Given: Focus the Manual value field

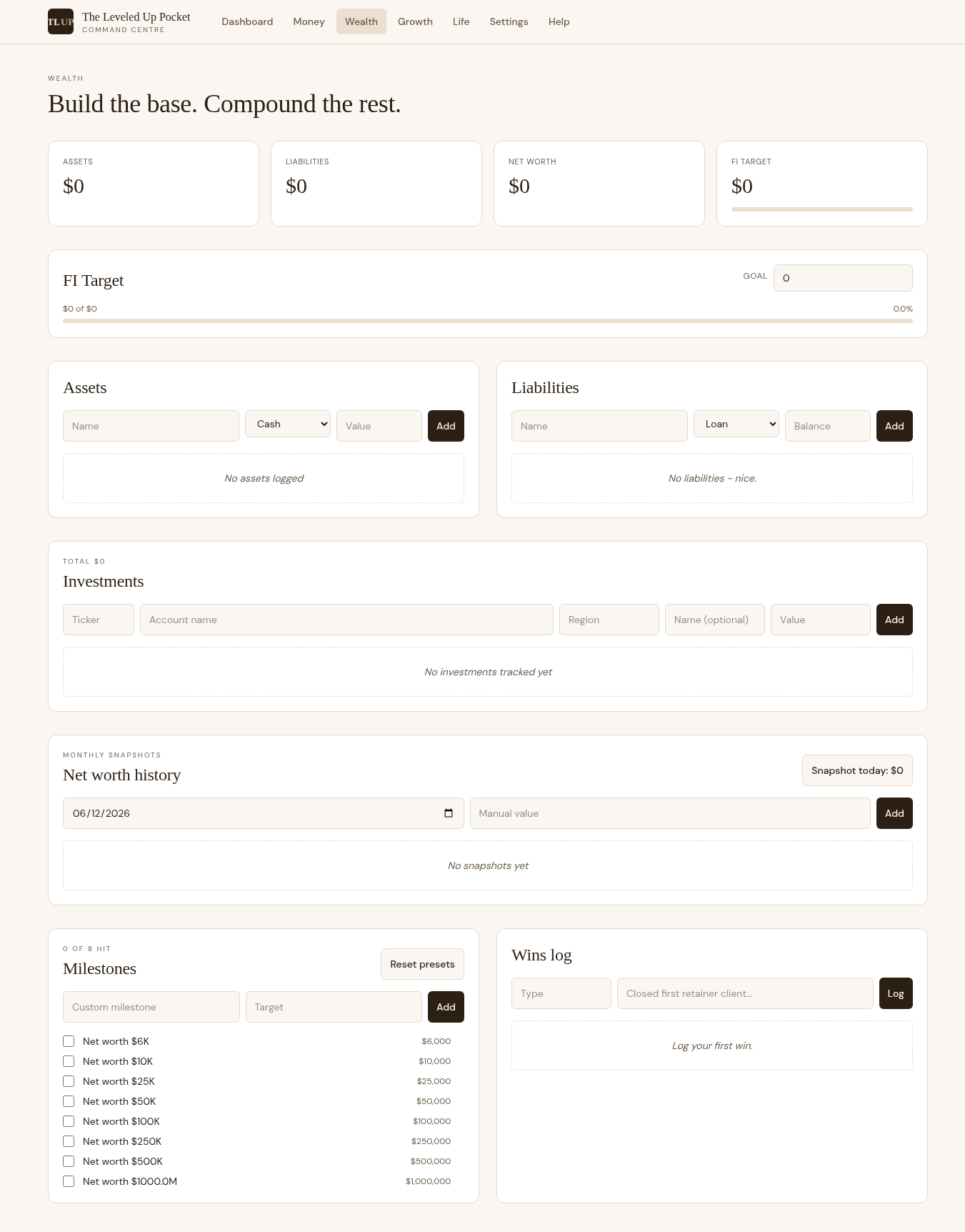Looking at the screenshot, I should click(x=670, y=813).
